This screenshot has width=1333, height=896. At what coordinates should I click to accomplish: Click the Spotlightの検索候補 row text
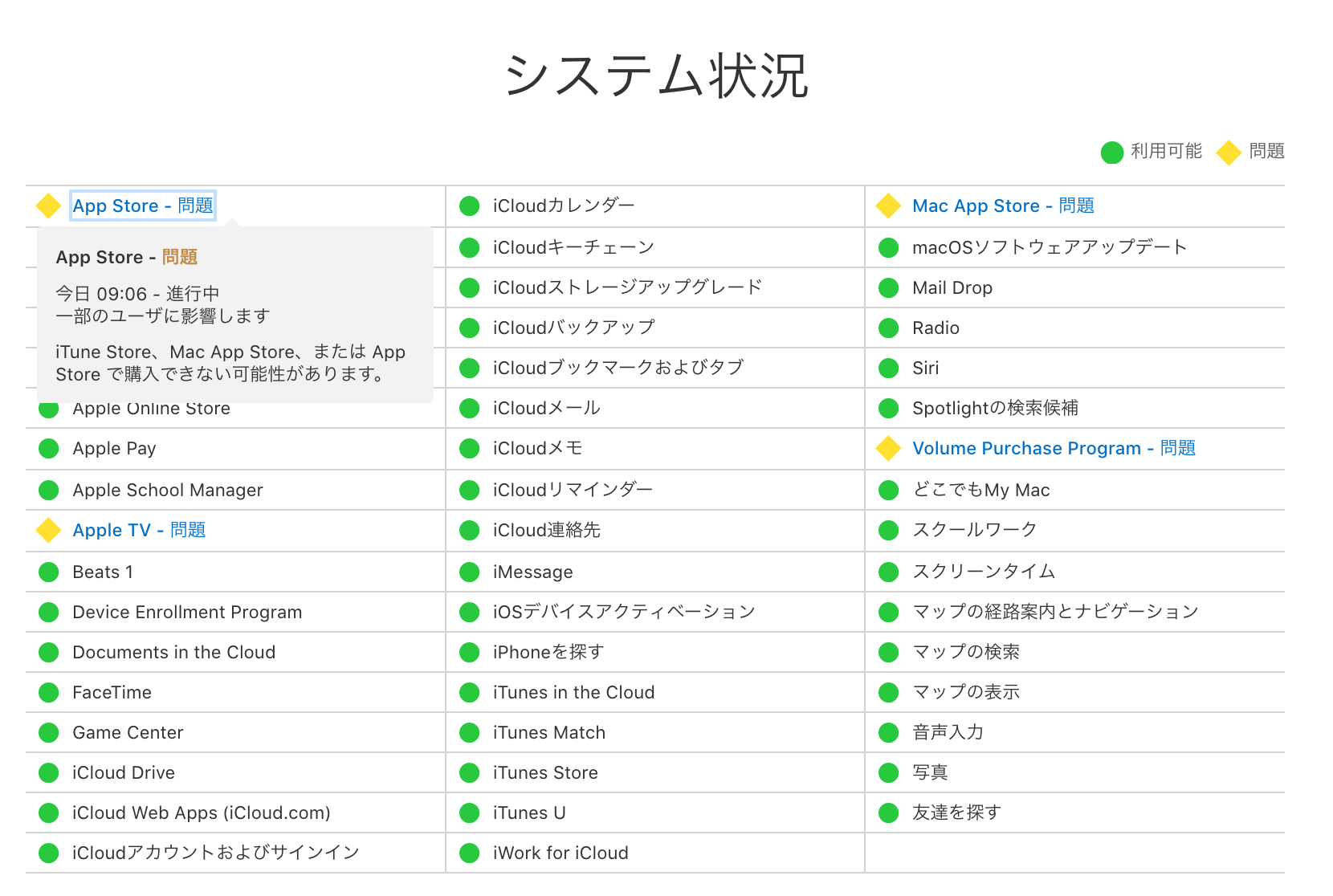[996, 409]
